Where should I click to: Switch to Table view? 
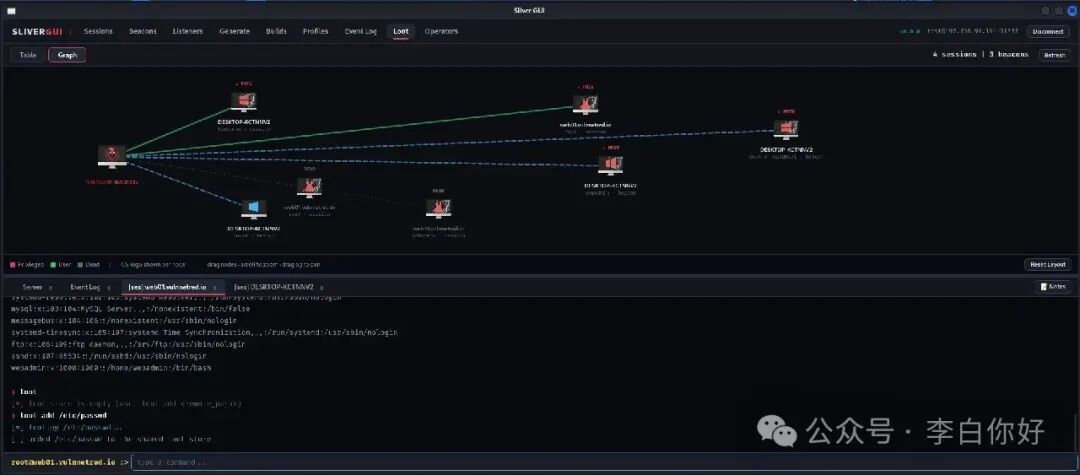pos(28,55)
